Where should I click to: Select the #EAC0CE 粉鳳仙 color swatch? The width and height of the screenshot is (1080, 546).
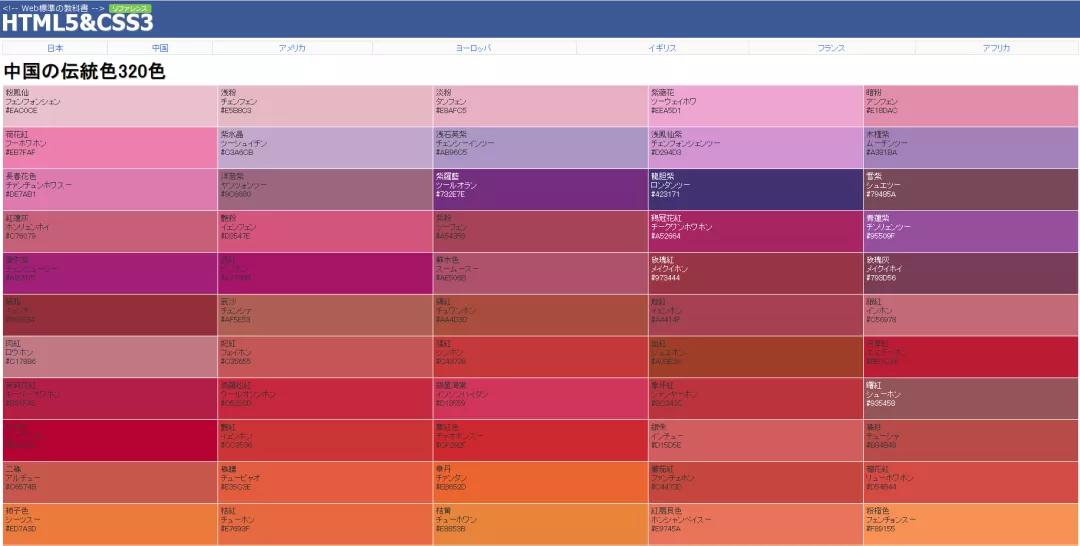[x=110, y=106]
